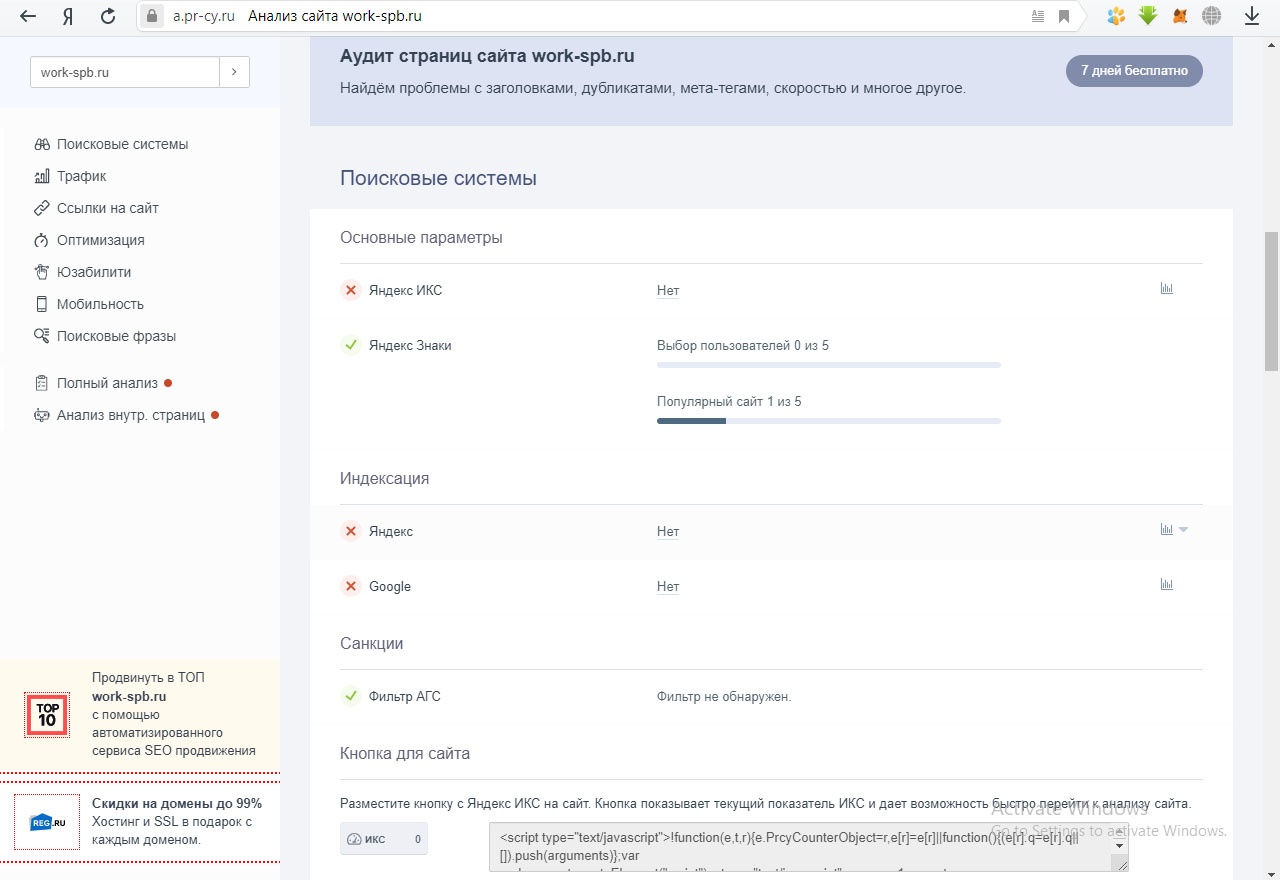Image resolution: width=1280 pixels, height=880 pixels.
Task: Reload the page
Action: (x=108, y=16)
